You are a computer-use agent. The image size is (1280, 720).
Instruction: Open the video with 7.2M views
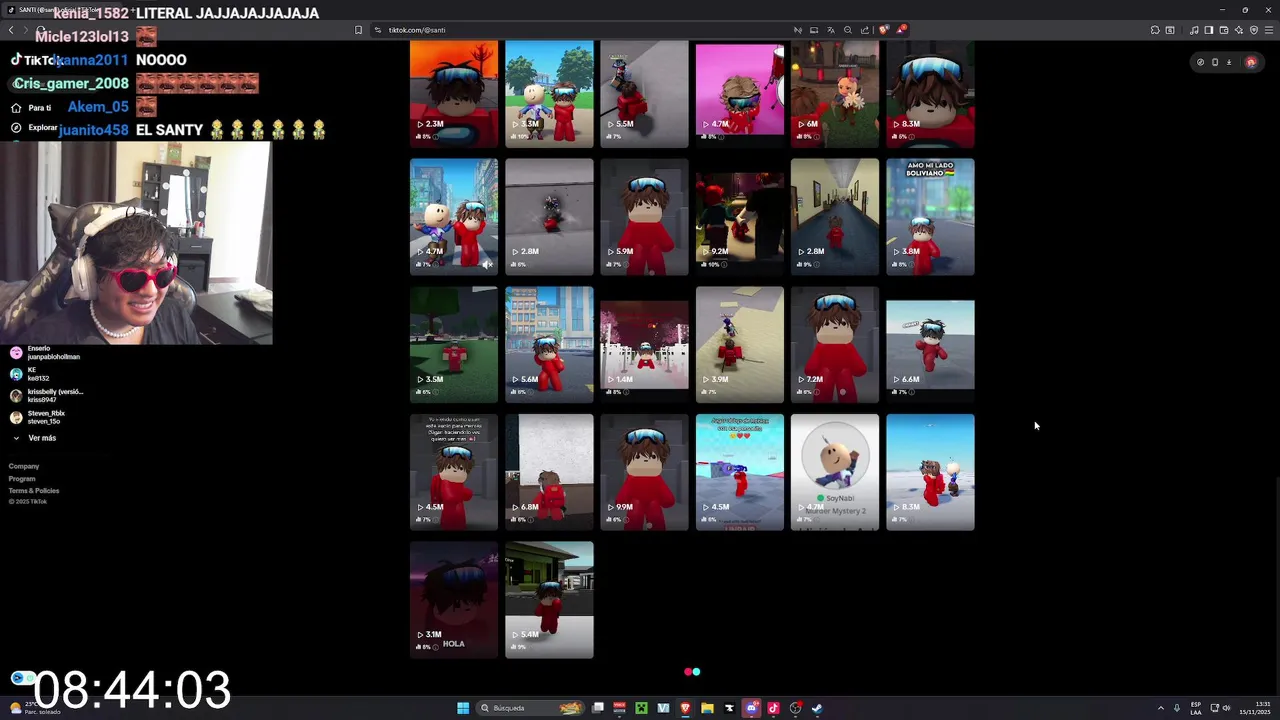pyautogui.click(x=835, y=344)
